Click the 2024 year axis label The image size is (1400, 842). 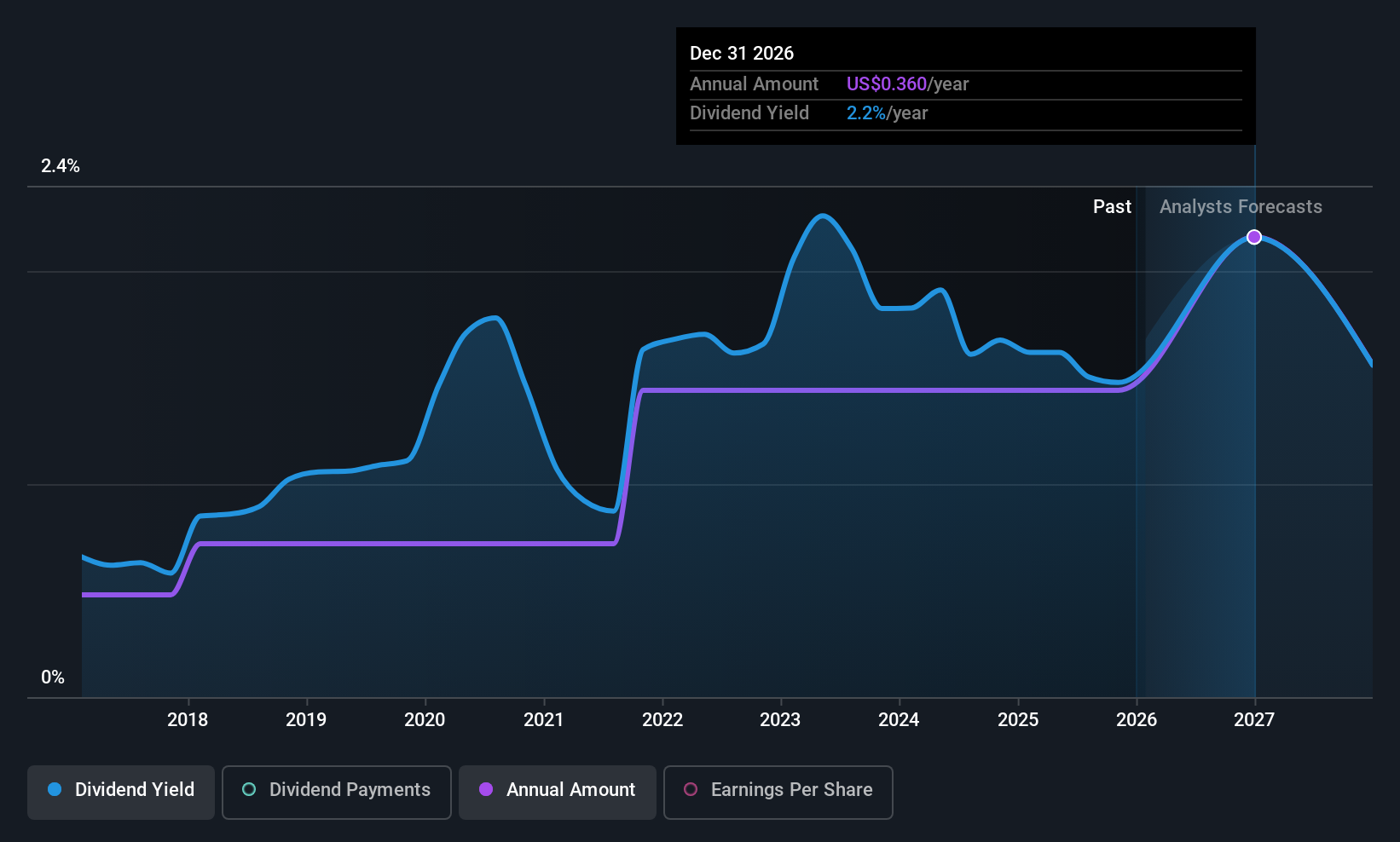click(899, 719)
